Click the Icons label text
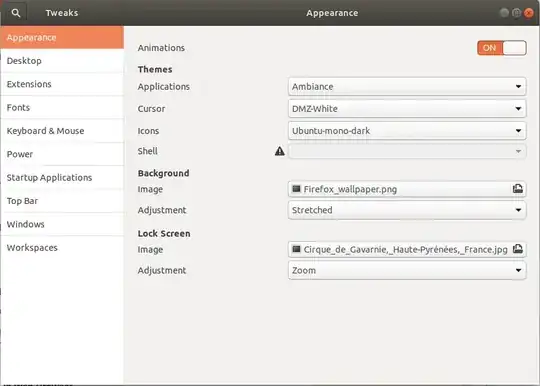The width and height of the screenshot is (540, 386). [148, 131]
